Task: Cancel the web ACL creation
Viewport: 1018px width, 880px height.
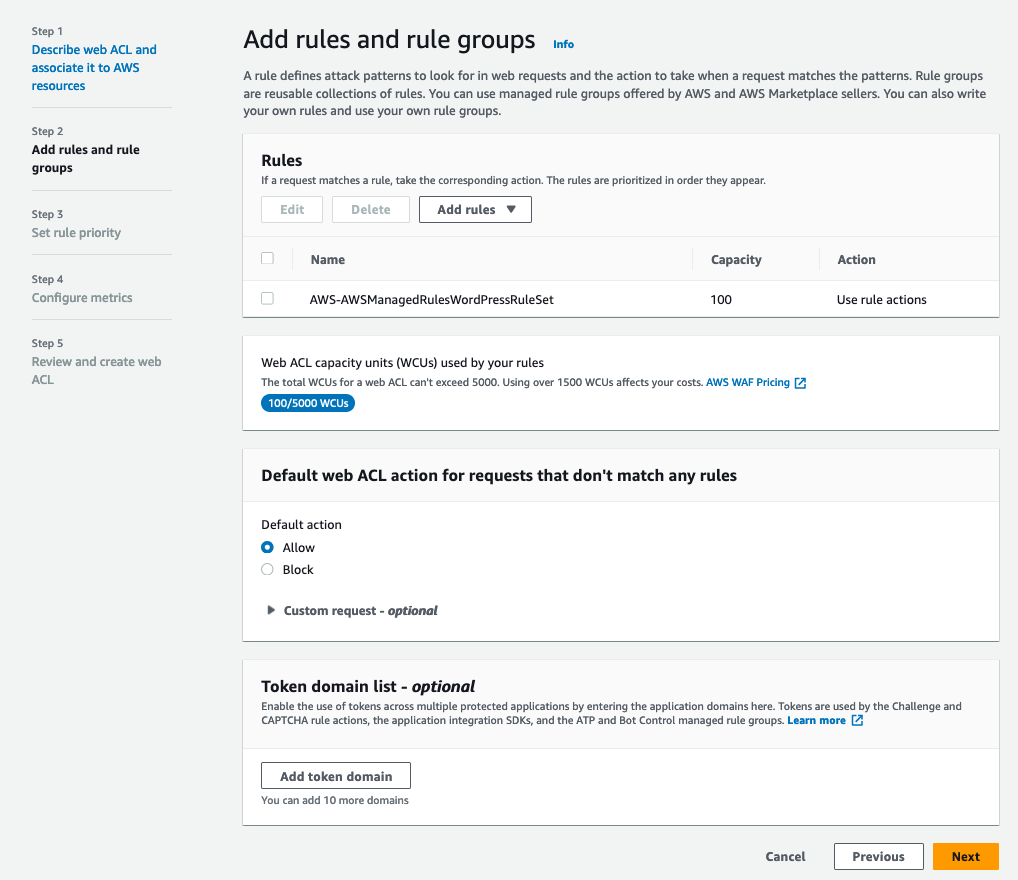Action: (785, 856)
